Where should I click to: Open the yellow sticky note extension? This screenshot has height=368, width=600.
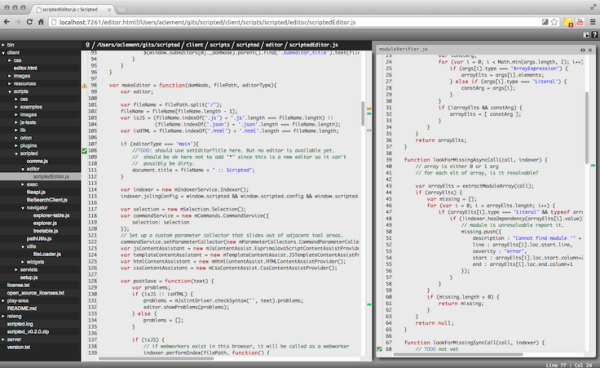568,22
